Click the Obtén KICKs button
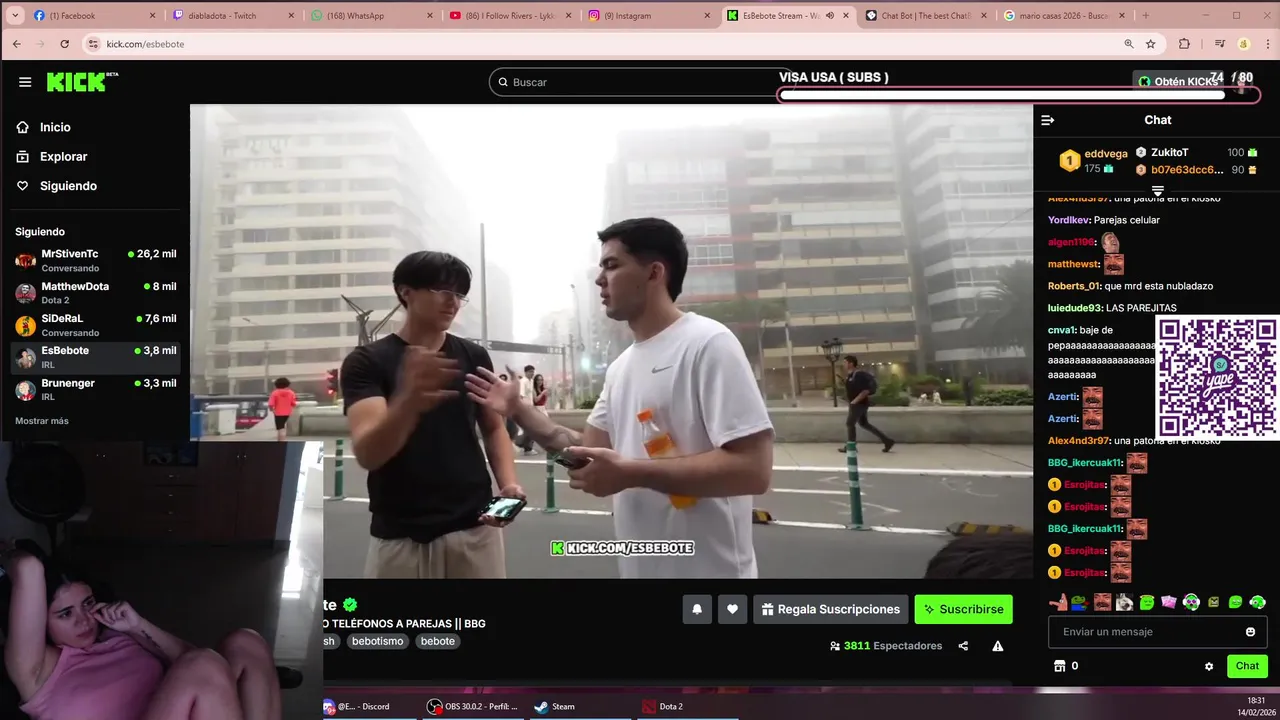Screen dimensions: 1280x720 pyautogui.click(x=1177, y=82)
